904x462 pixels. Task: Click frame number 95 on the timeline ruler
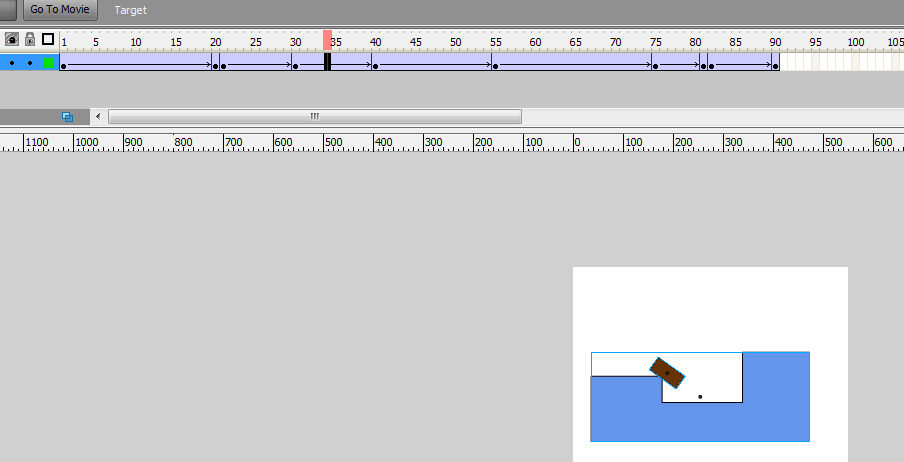pyautogui.click(x=815, y=42)
